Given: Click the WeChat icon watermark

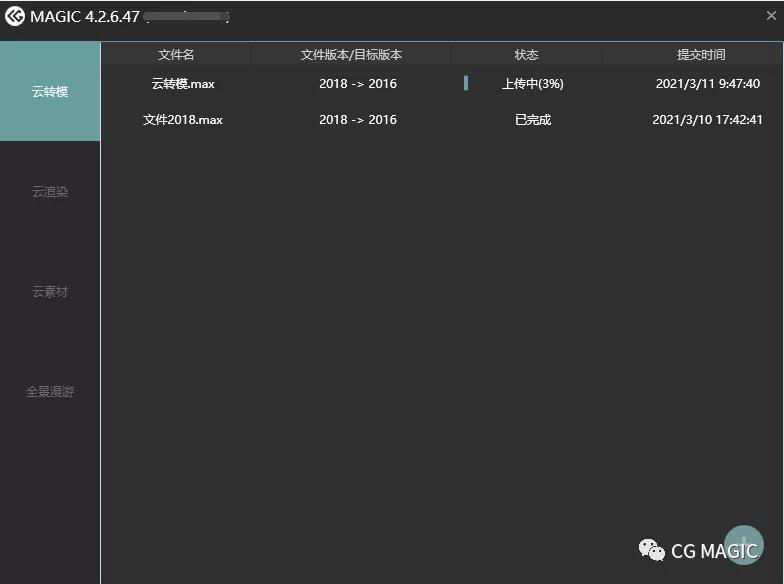Looking at the screenshot, I should tap(652, 550).
